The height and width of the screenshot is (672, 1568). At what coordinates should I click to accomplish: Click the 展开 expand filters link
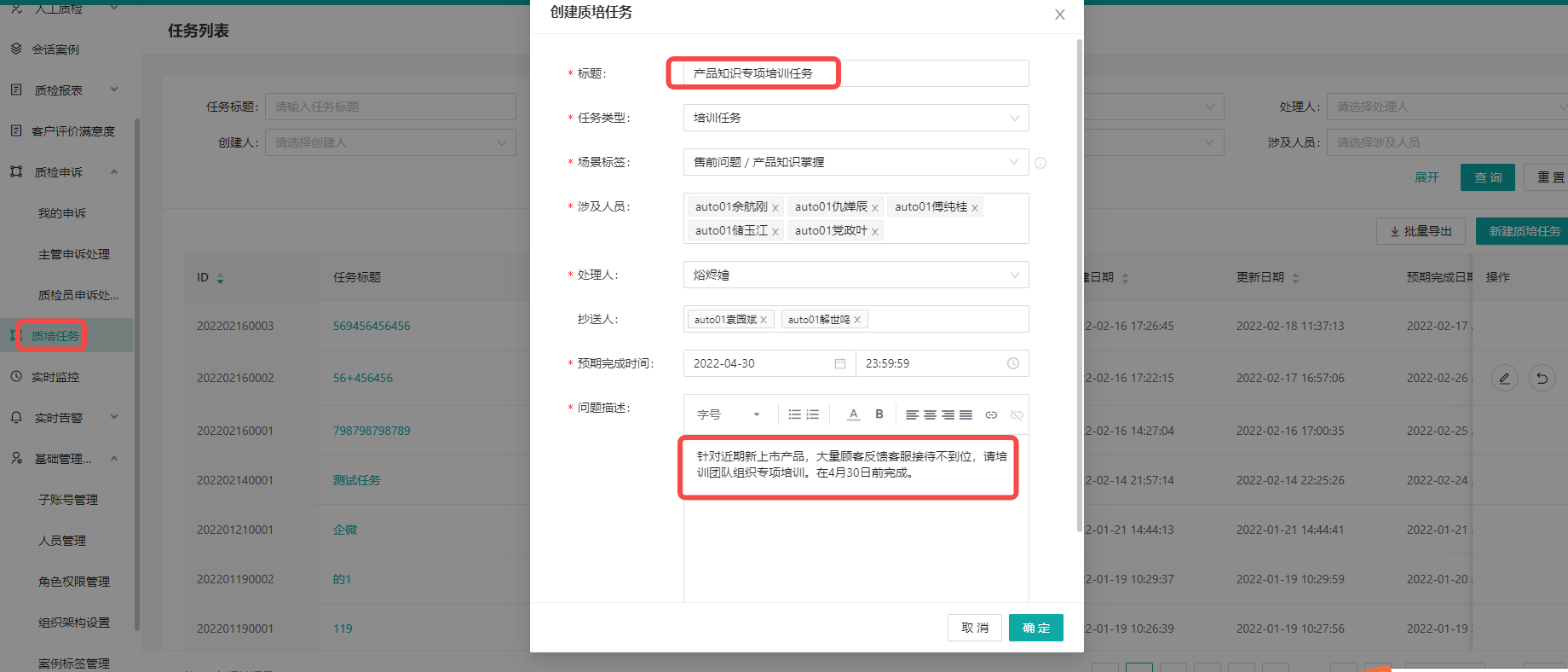coord(1427,177)
